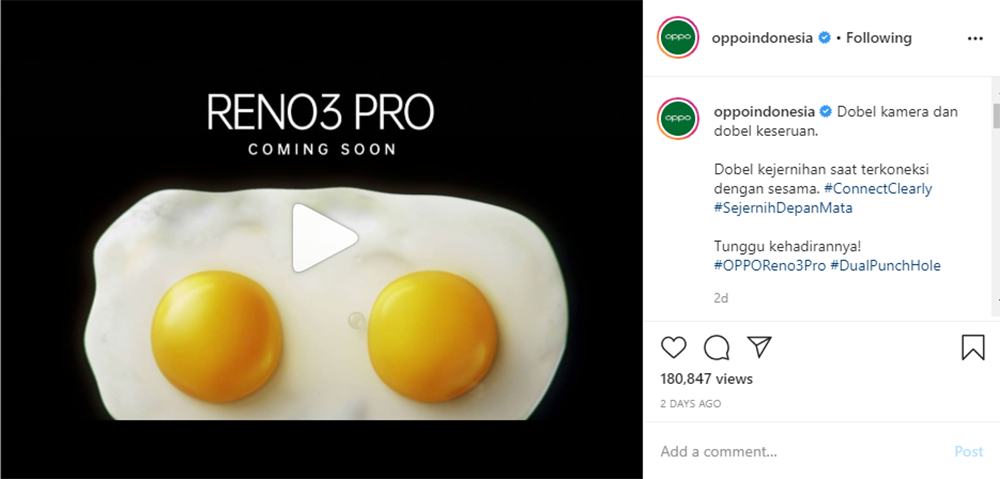
Task: Open comments with the speech bubble icon
Action: pos(716,347)
